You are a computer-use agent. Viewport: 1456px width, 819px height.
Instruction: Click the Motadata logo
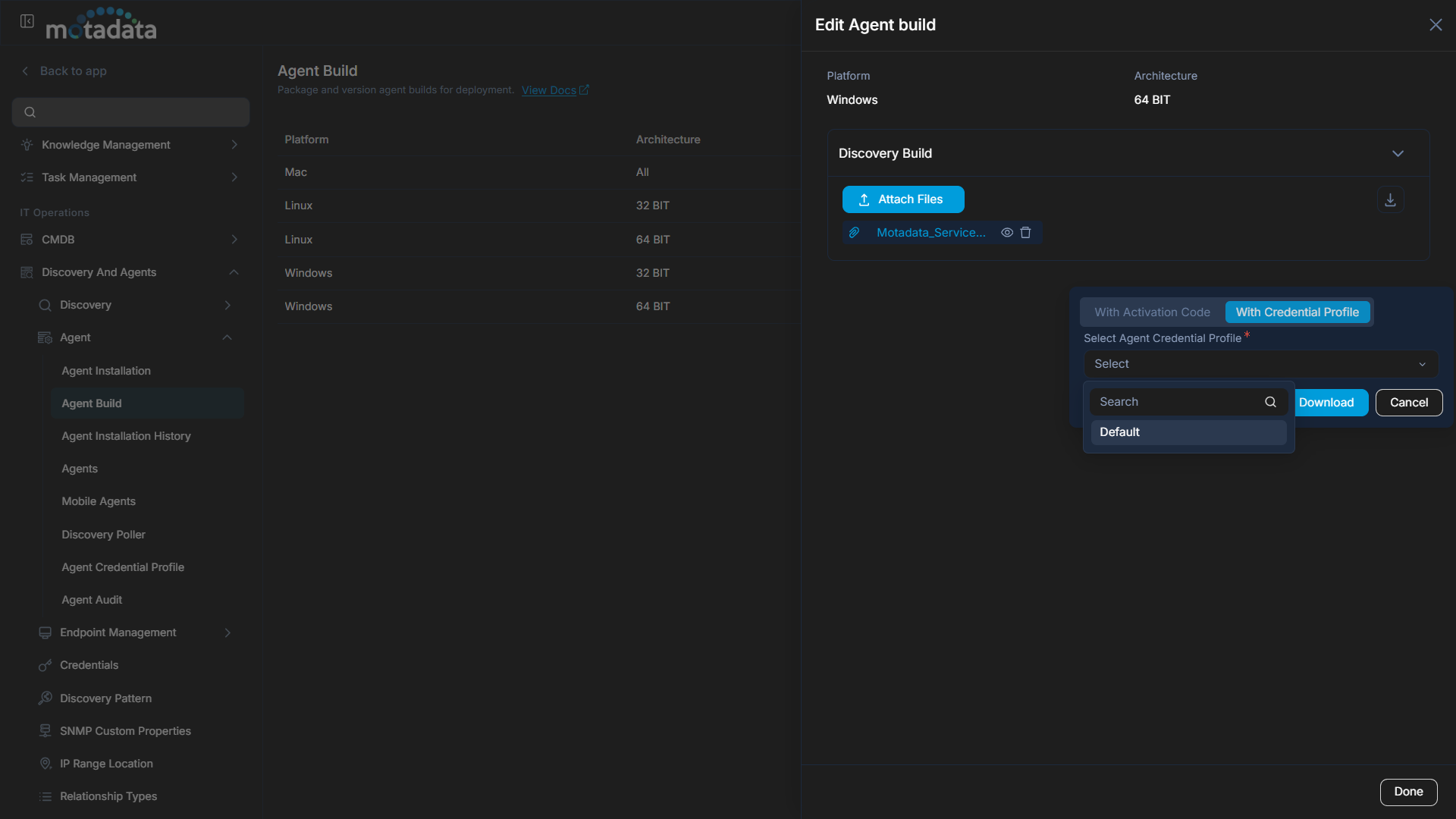(102, 24)
